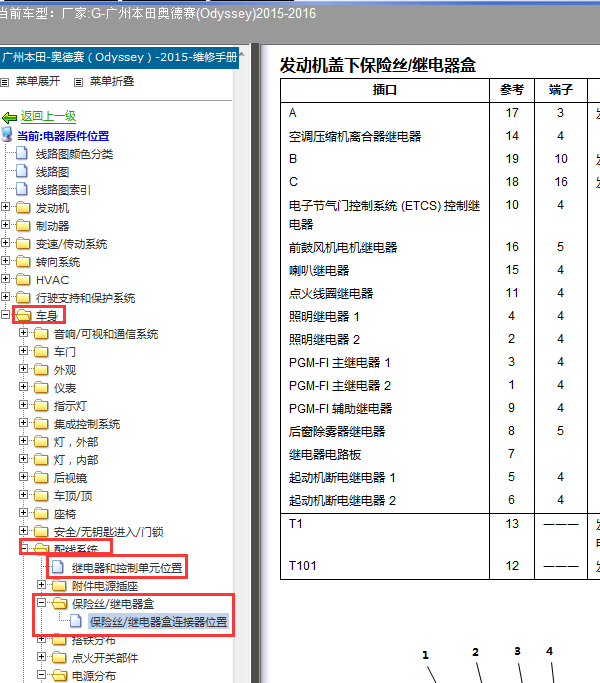Click the 线路图索引 document icon

22,189
